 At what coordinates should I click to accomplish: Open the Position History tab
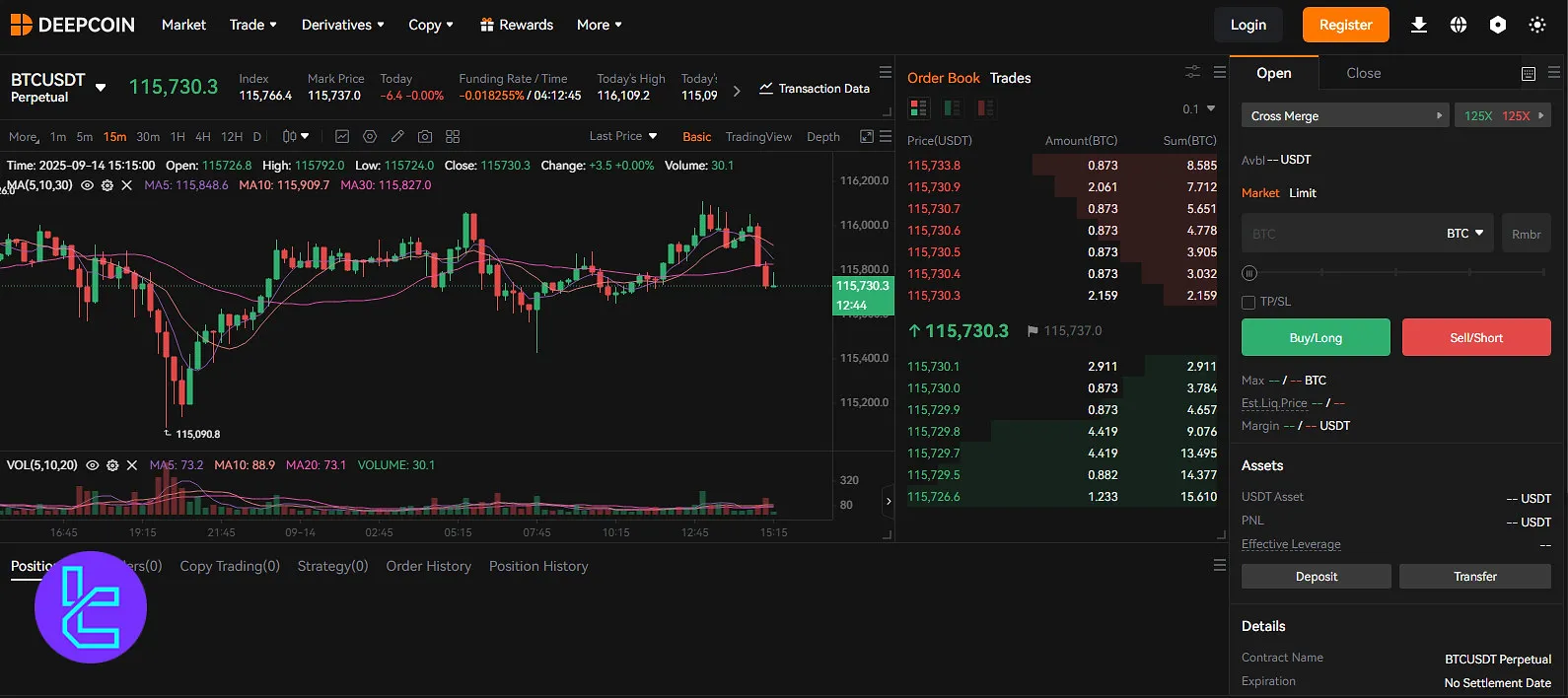pos(538,566)
